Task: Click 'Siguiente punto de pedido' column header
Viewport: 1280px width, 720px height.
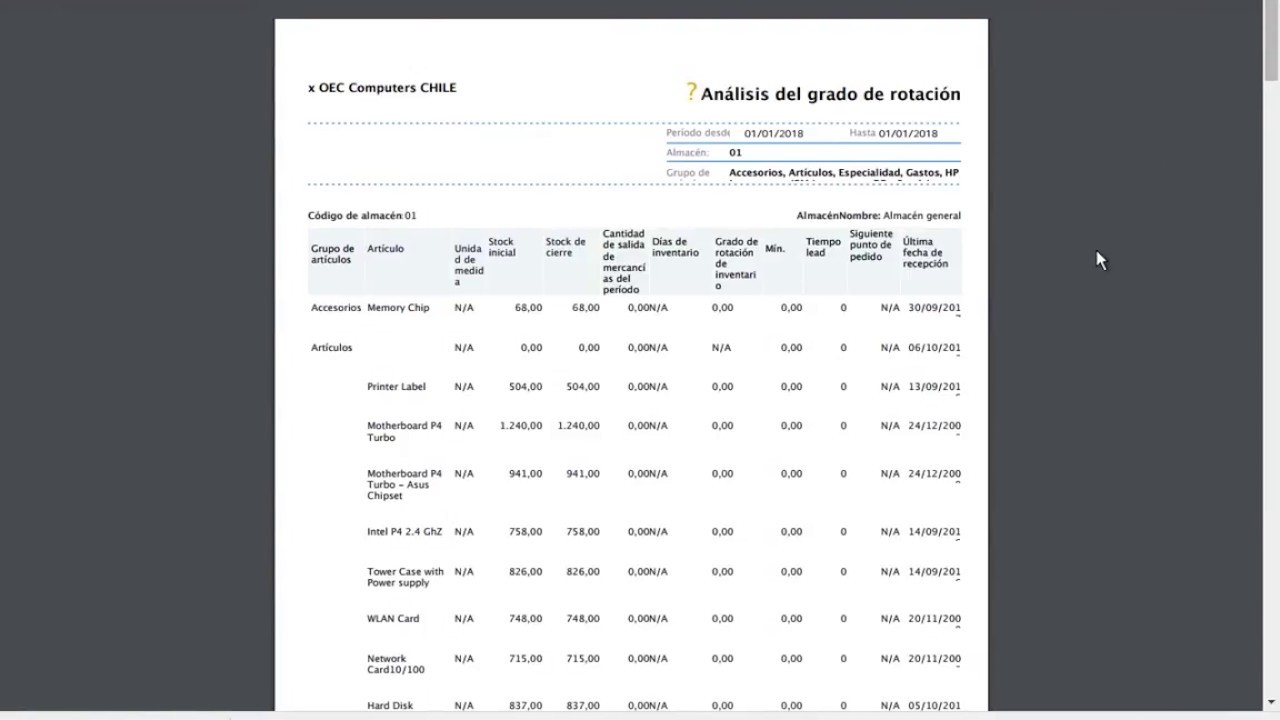Action: [873, 245]
